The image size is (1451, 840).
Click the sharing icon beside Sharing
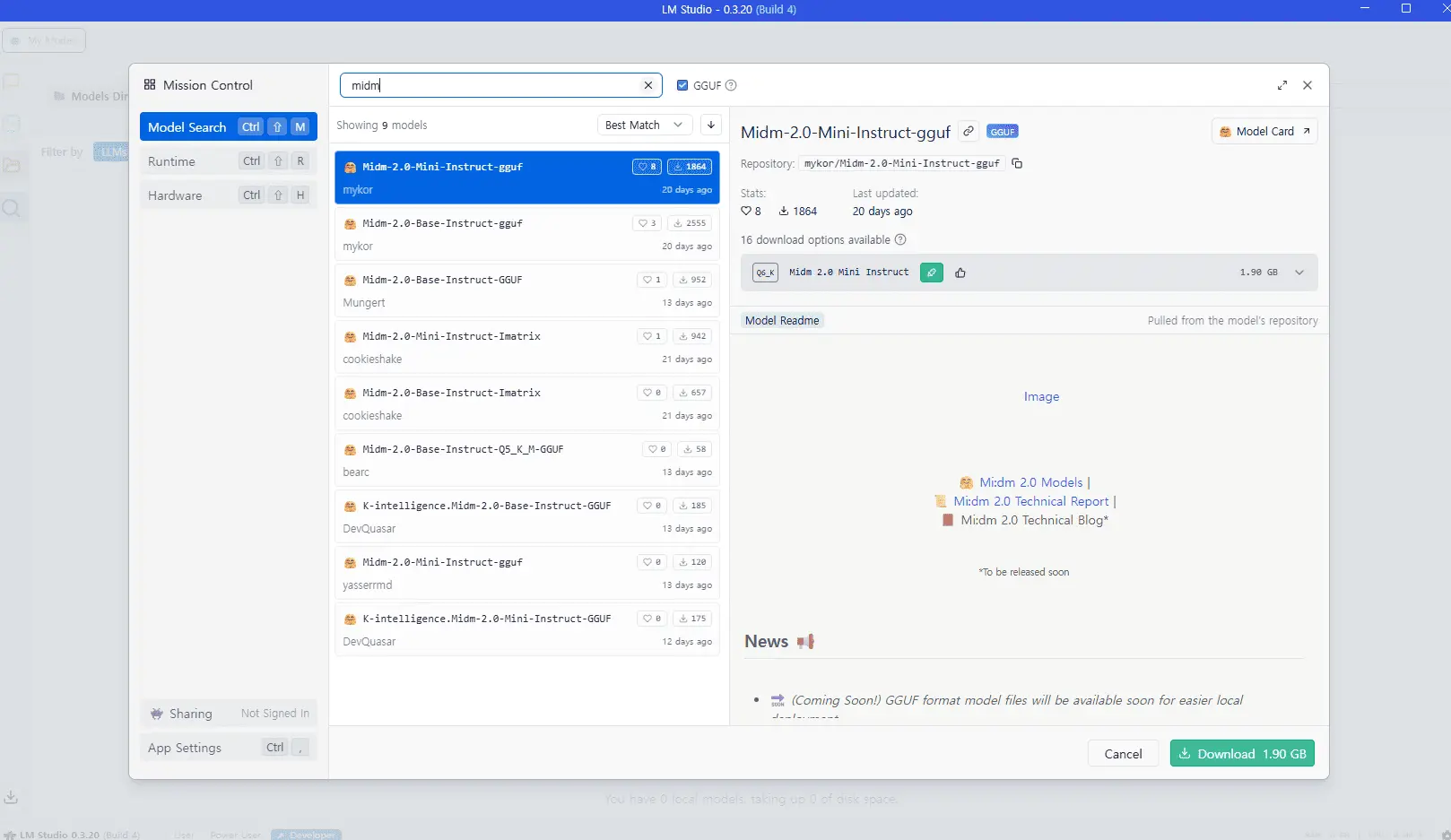(156, 714)
